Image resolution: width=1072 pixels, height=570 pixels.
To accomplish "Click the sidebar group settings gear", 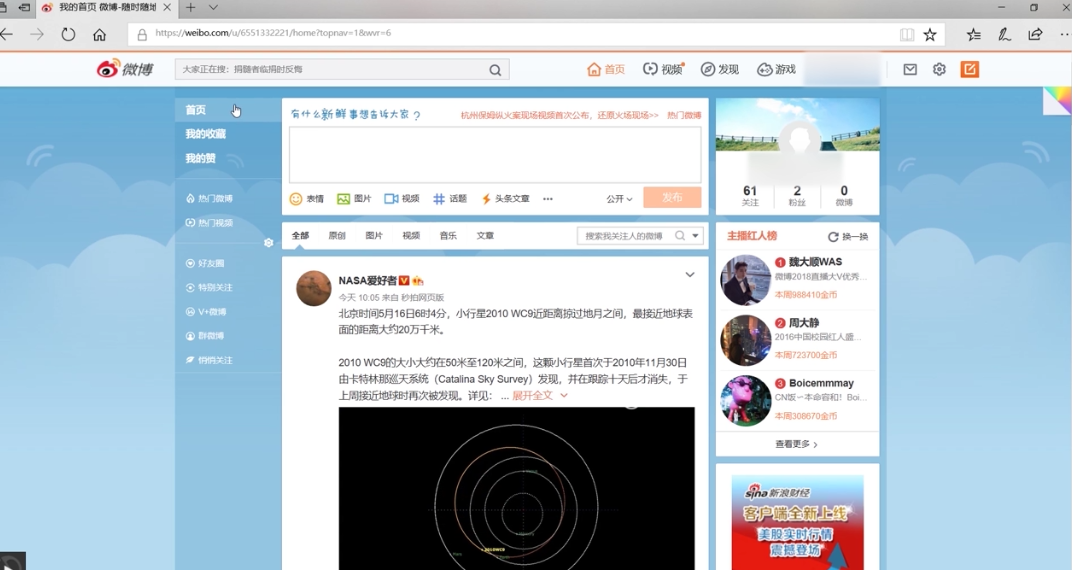I will coord(269,243).
